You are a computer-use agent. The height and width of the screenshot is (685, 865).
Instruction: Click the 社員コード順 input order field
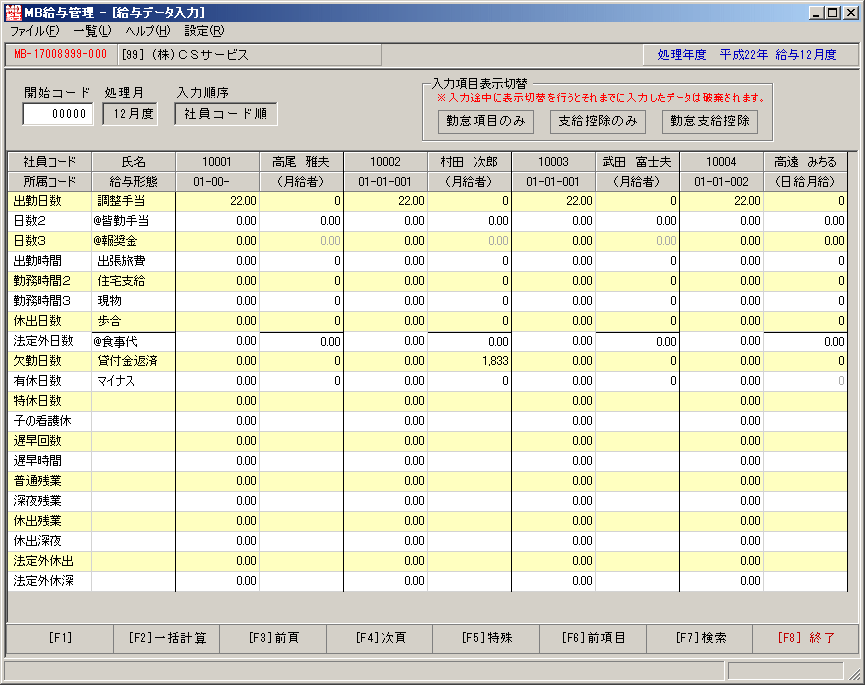pos(226,114)
